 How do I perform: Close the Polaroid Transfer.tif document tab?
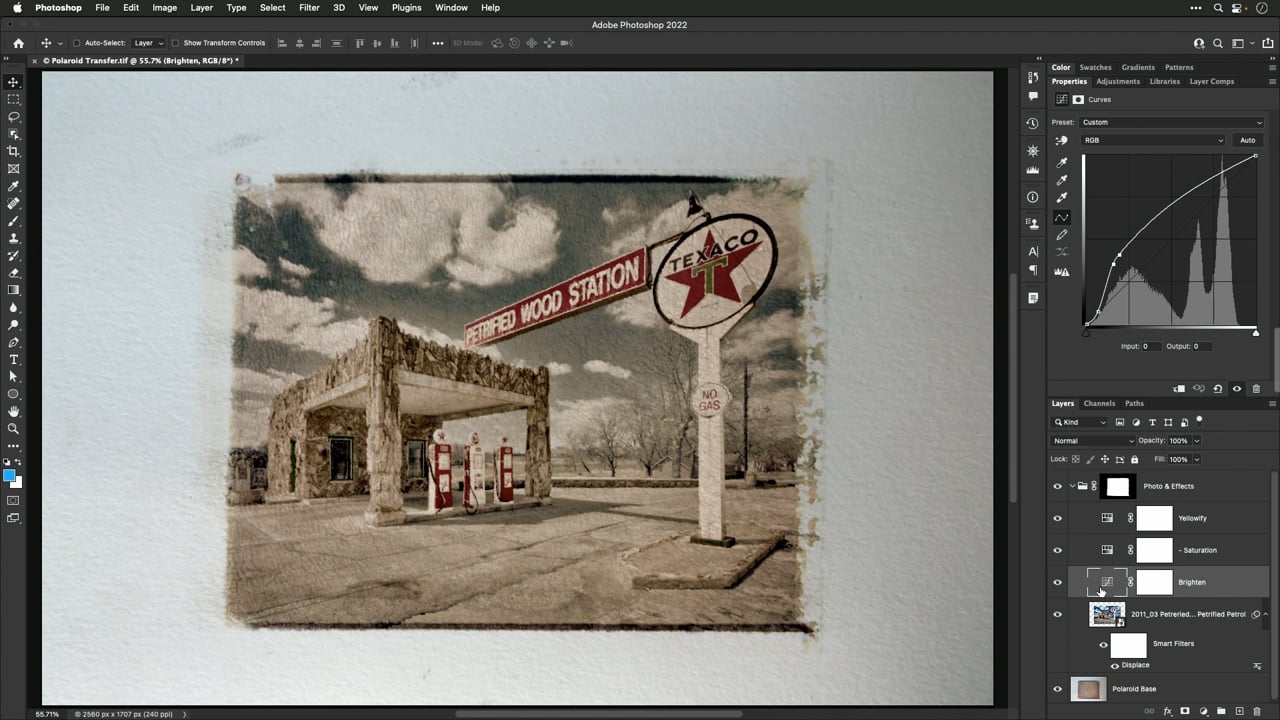35,61
